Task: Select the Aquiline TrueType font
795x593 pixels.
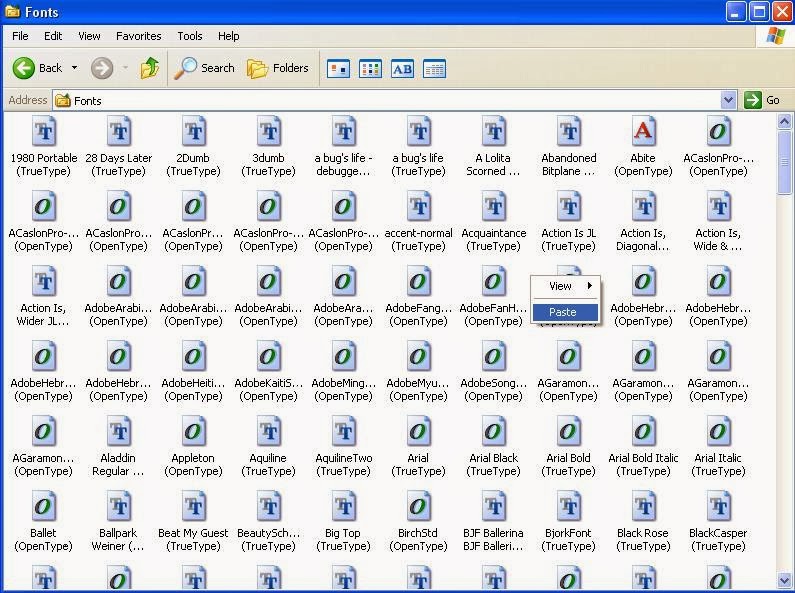Action: 268,447
